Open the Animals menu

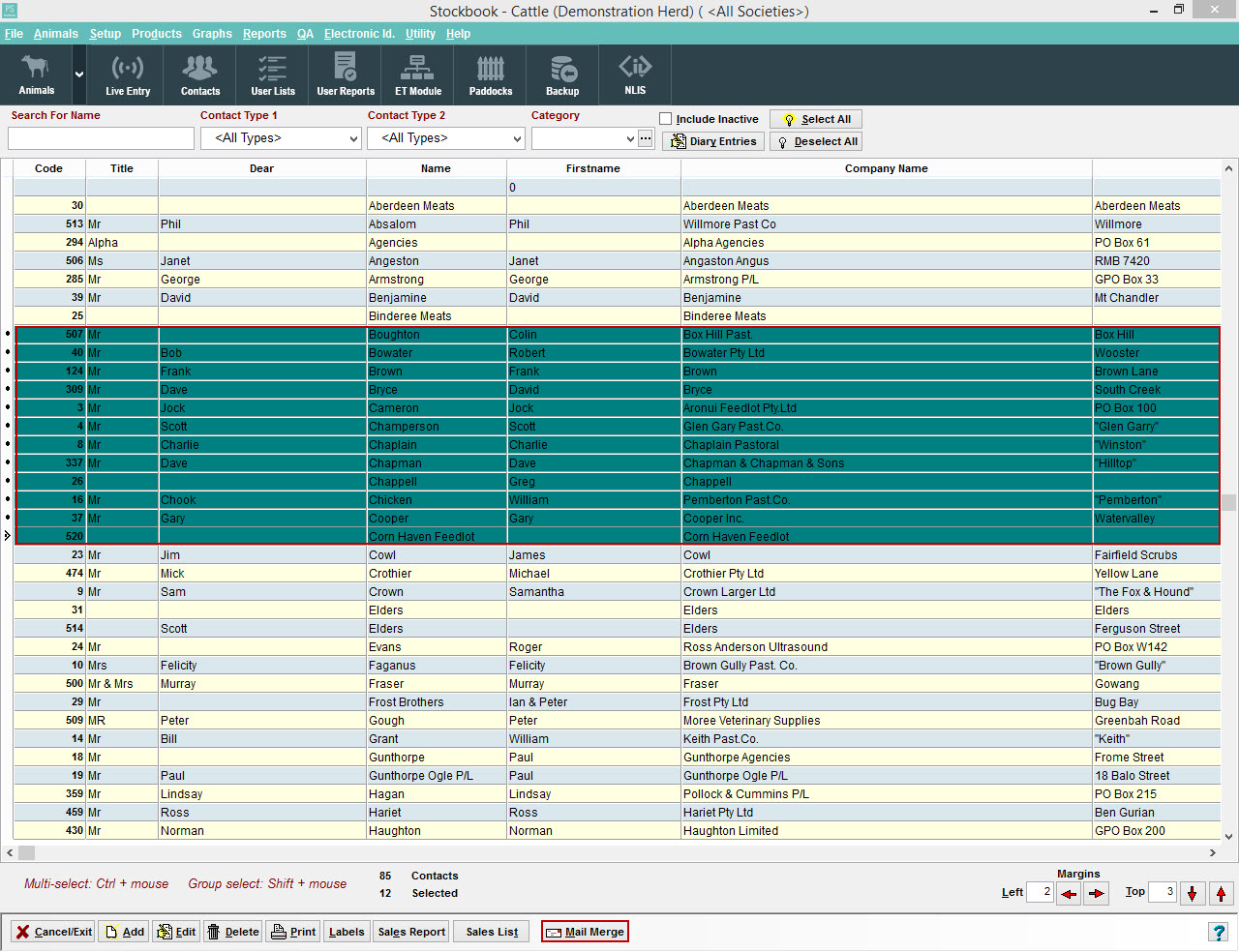pyautogui.click(x=56, y=33)
